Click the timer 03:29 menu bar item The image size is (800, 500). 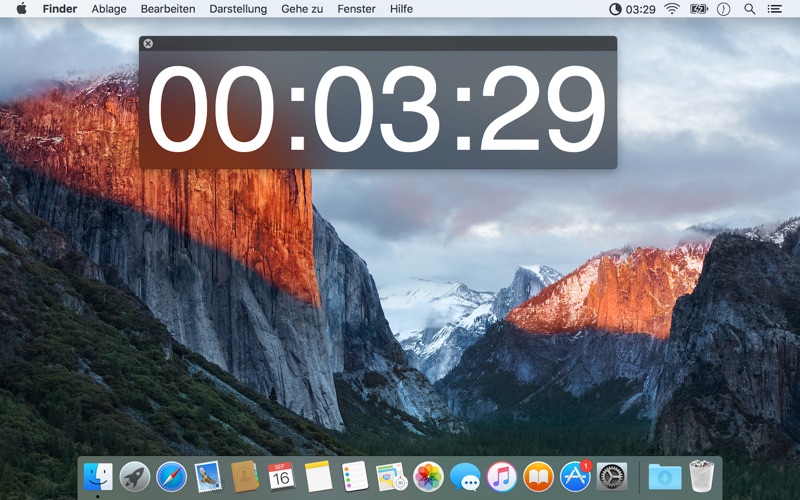[633, 9]
